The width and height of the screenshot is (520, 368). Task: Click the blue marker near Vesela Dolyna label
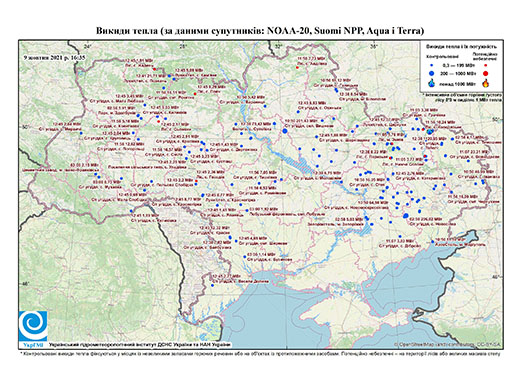point(212,285)
